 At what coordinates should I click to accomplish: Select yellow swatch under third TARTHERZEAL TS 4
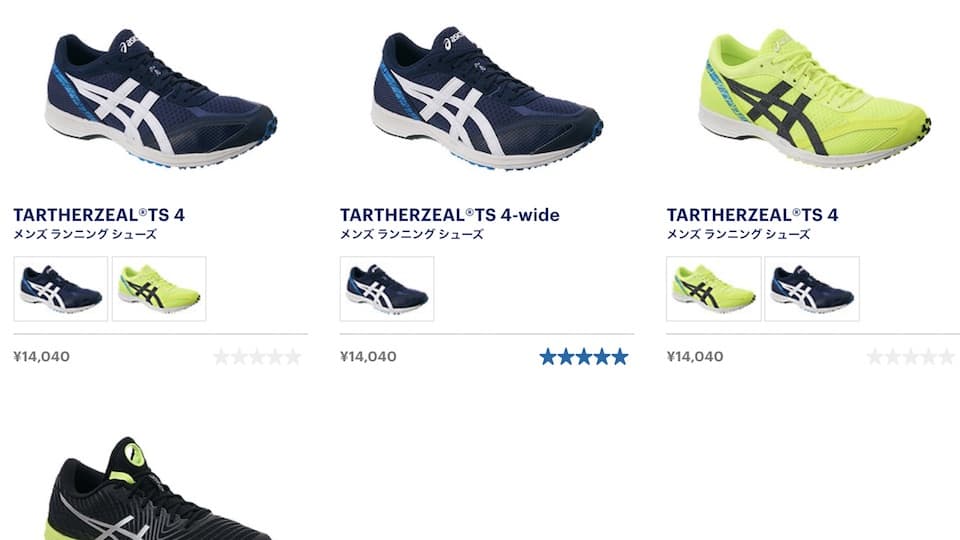[x=714, y=288]
